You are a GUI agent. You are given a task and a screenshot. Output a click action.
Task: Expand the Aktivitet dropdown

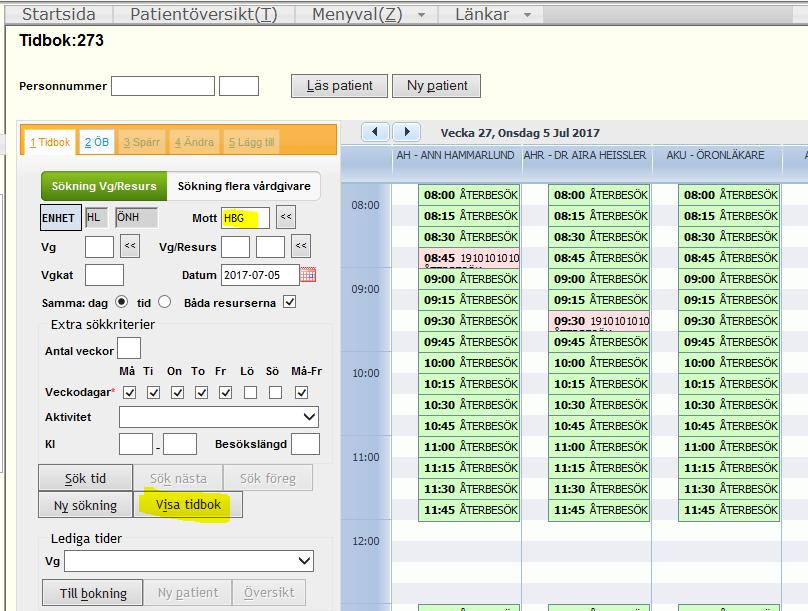(x=309, y=417)
